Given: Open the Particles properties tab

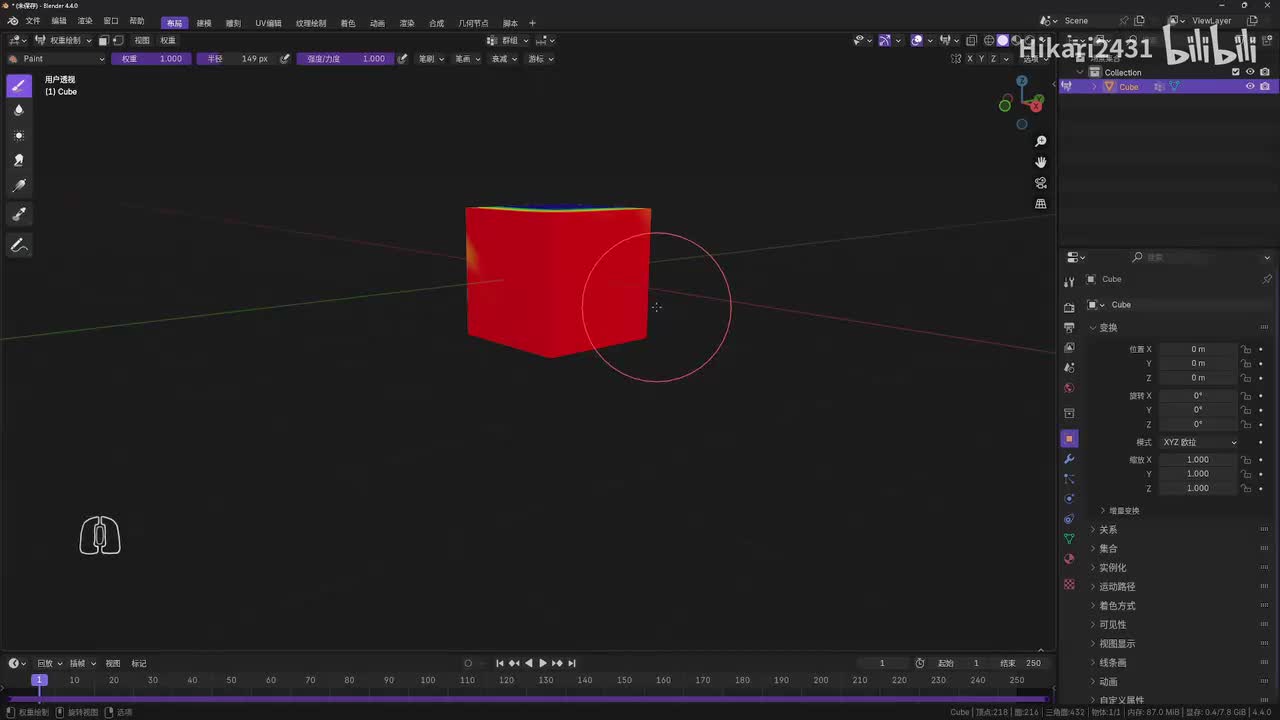Looking at the screenshot, I should [1069, 479].
